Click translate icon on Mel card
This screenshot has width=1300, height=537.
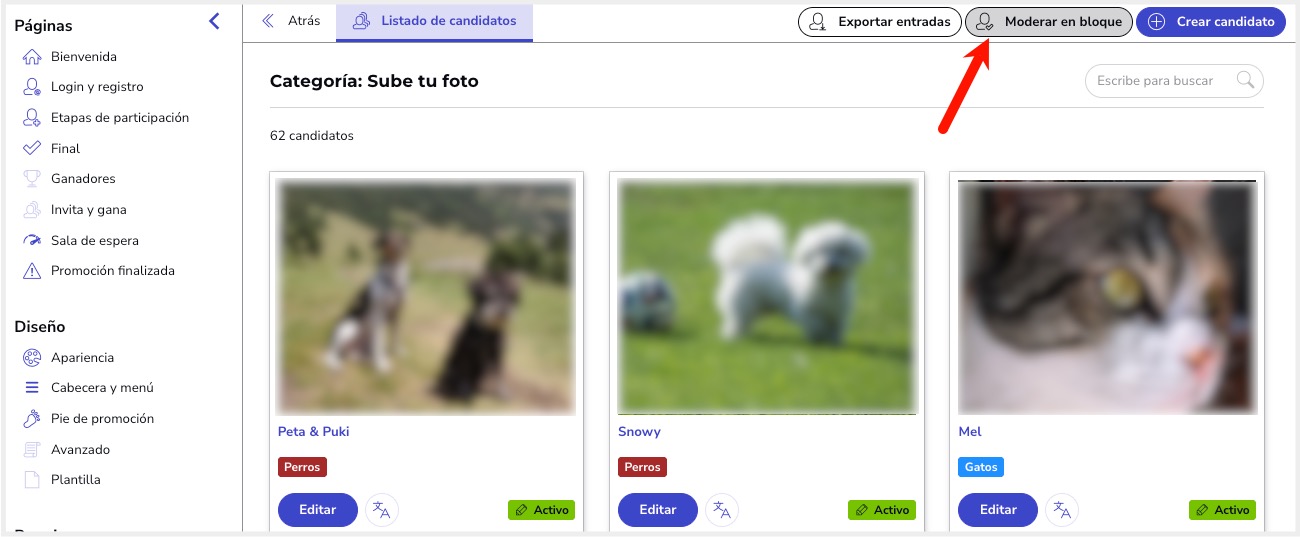pos(1061,510)
